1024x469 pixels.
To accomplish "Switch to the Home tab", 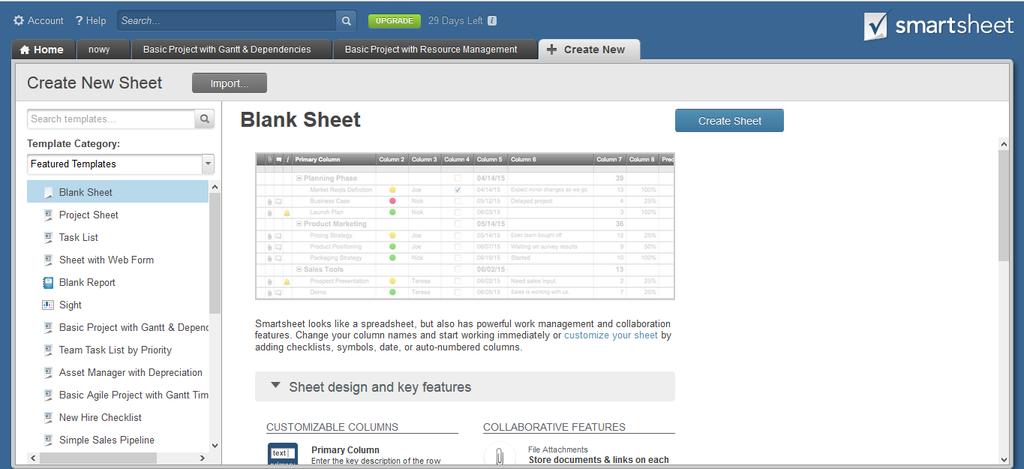I will pyautogui.click(x=41, y=50).
